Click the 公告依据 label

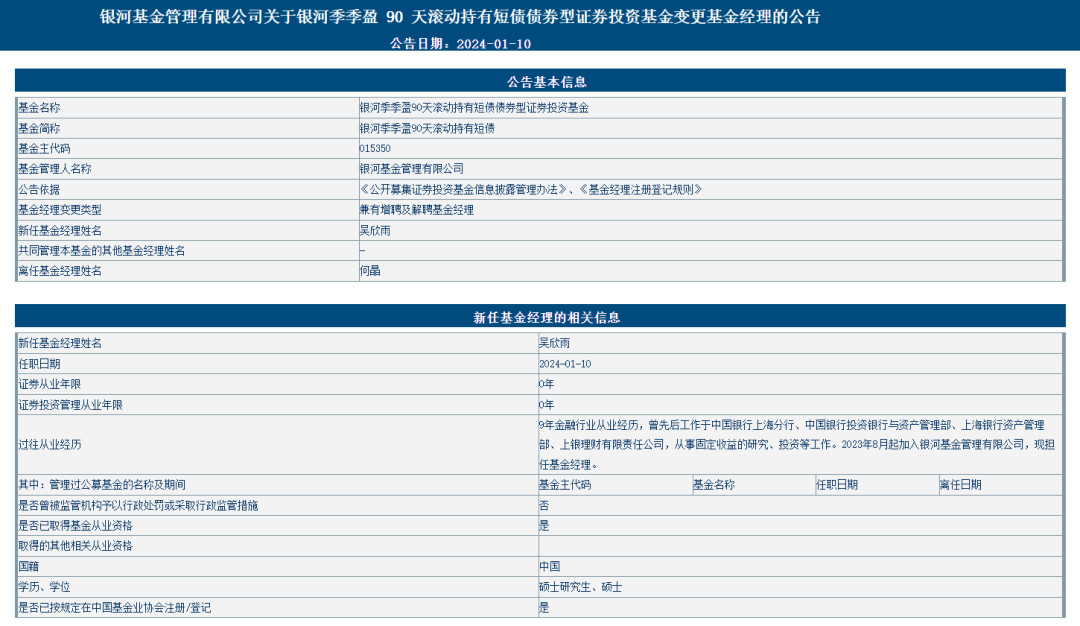pyautogui.click(x=39, y=189)
